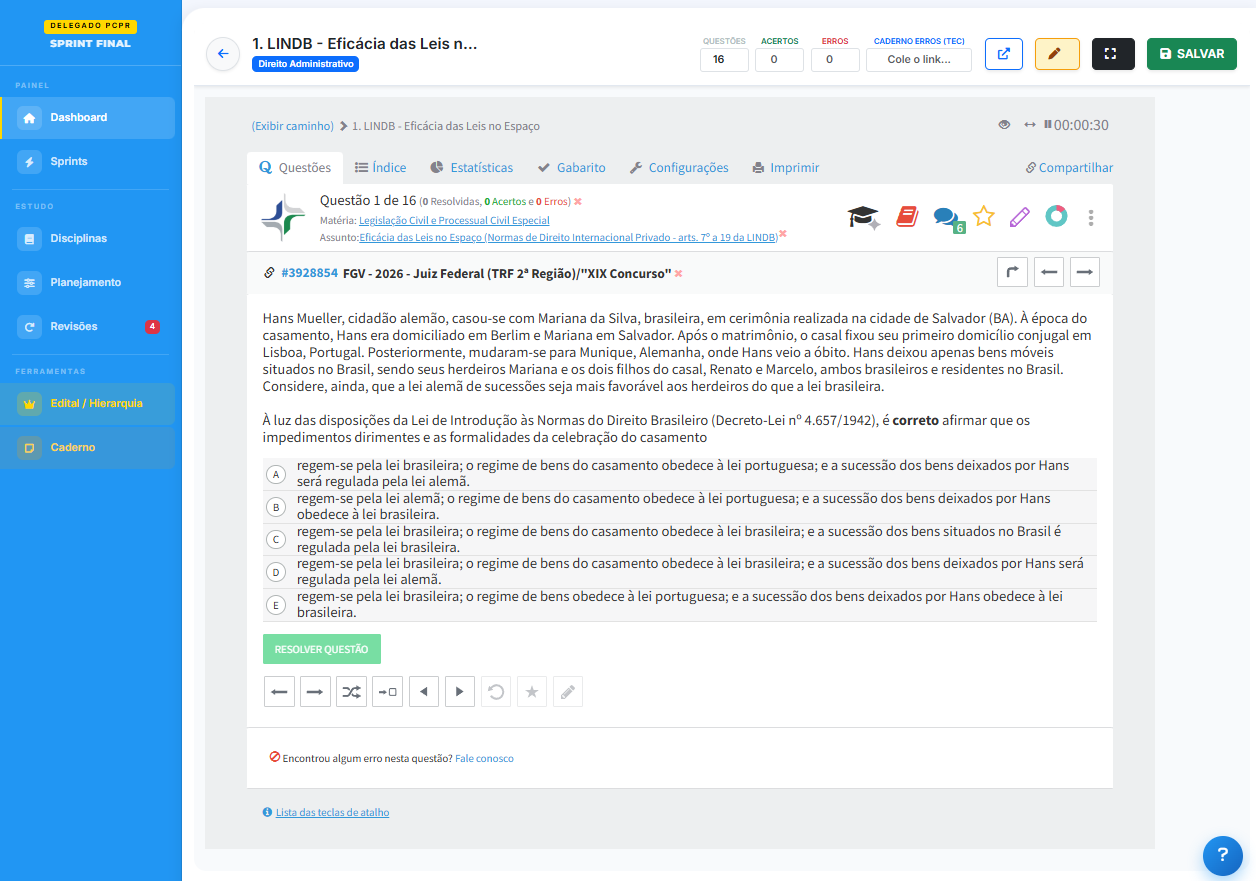This screenshot has width=1256, height=881.
Task: Open the Imprimir tab
Action: coord(786,168)
